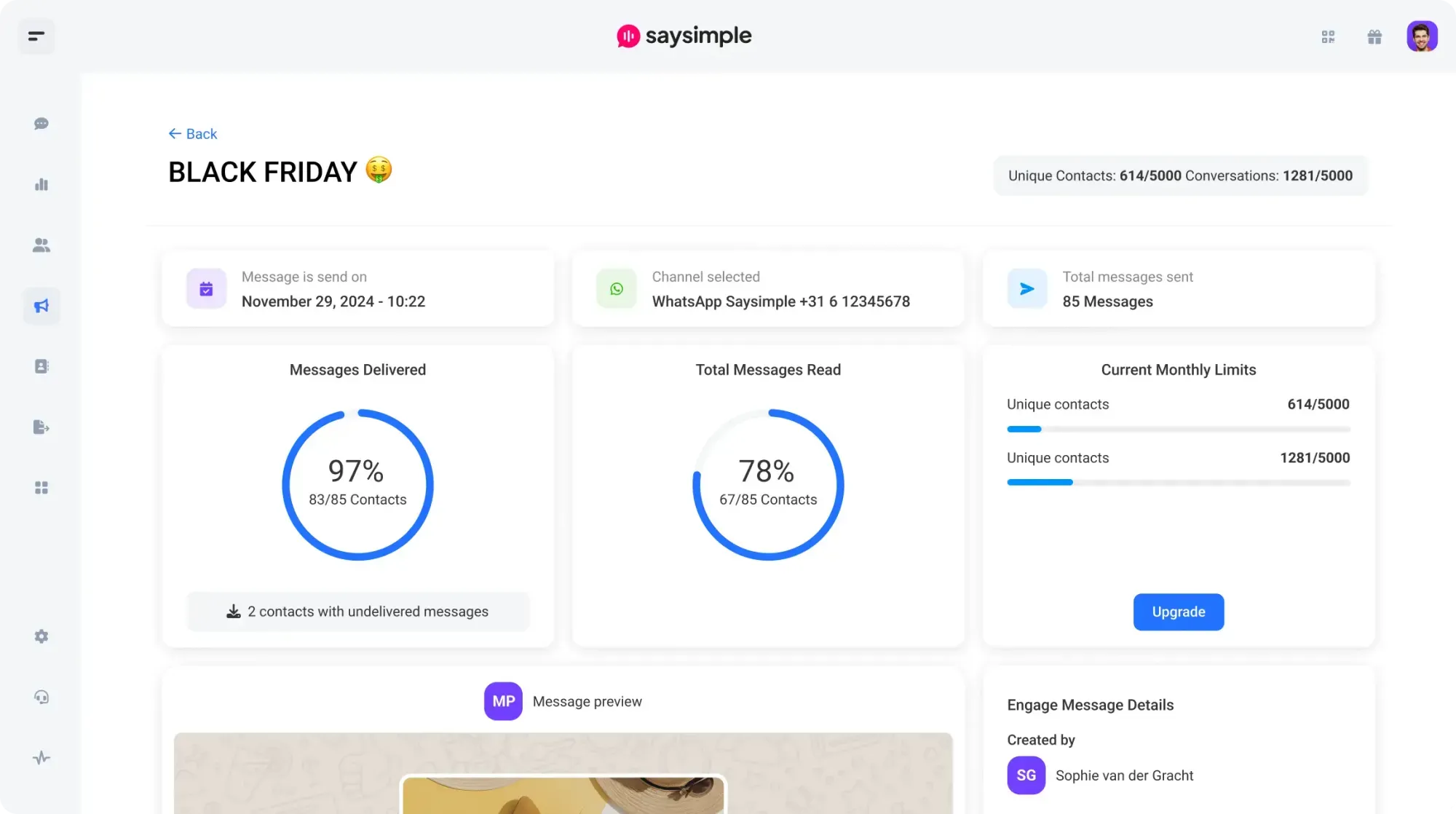Click the QR code icon in top bar
The width and height of the screenshot is (1456, 814).
1328,36
